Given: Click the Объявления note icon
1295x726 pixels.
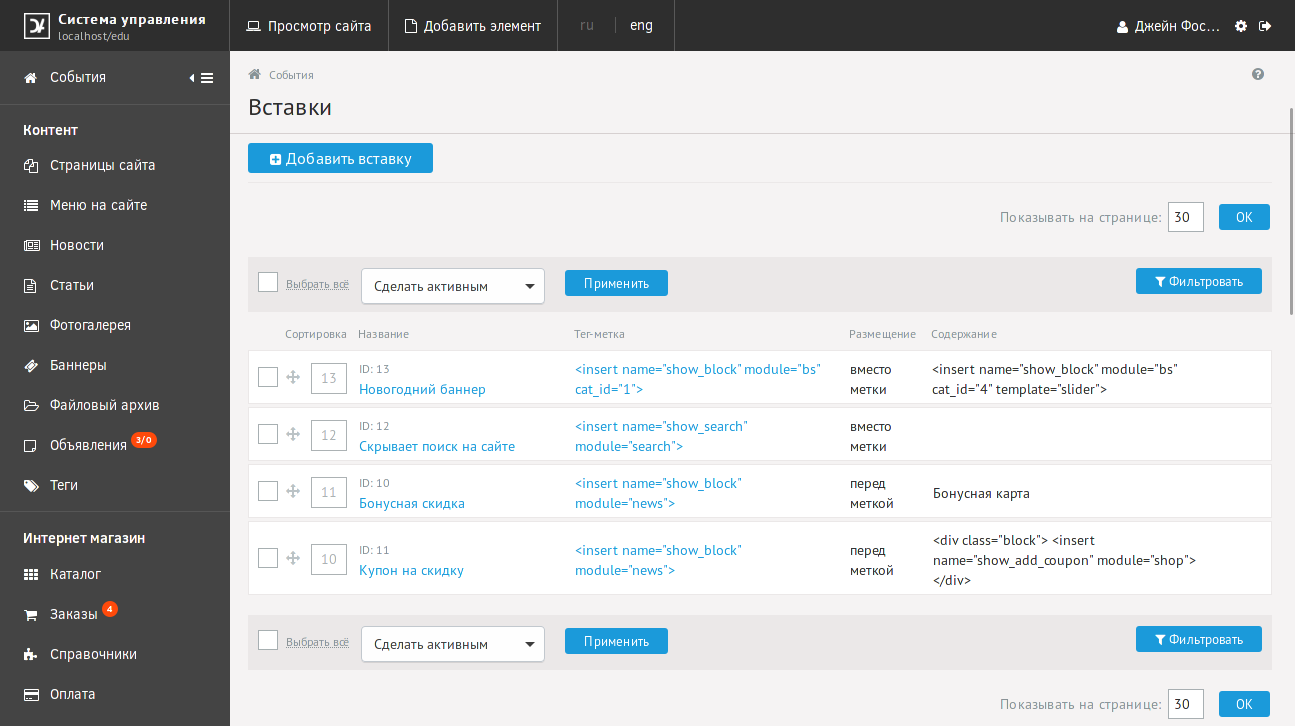Looking at the screenshot, I should click(30, 445).
